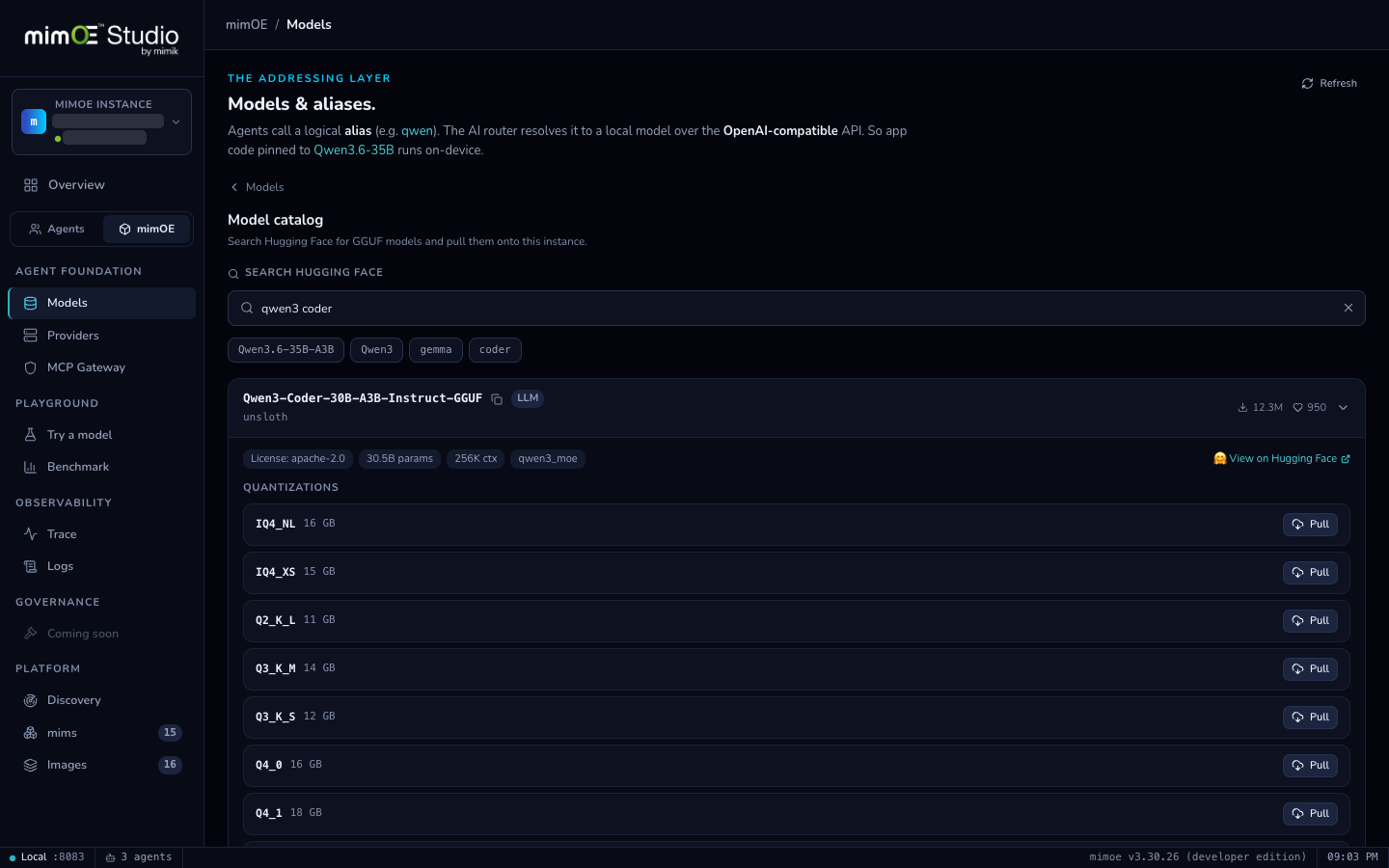Click the Qwen3.6-35B link in description
The width and height of the screenshot is (1389, 868).
354,150
